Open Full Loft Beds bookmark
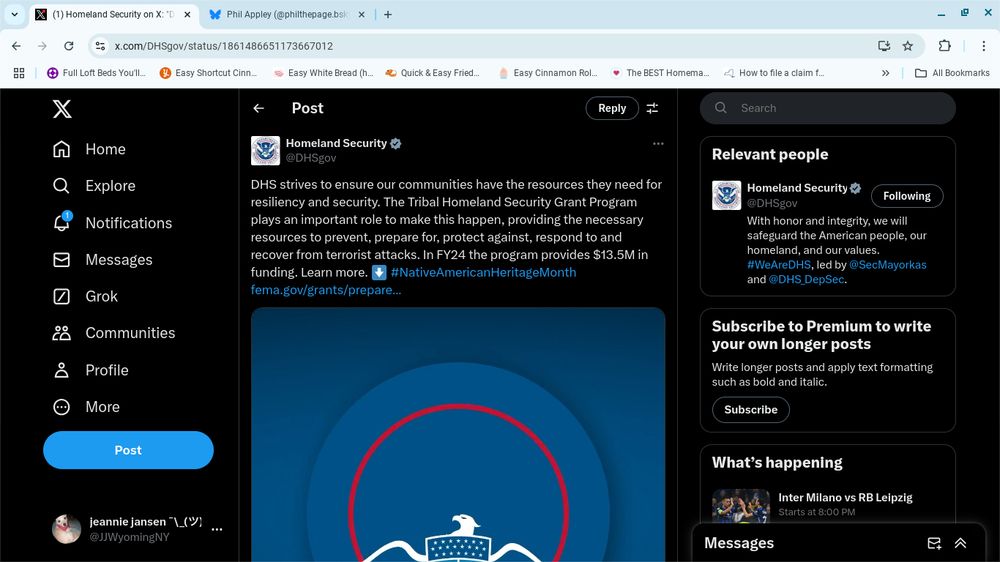This screenshot has width=1000, height=562. pyautogui.click(x=97, y=73)
